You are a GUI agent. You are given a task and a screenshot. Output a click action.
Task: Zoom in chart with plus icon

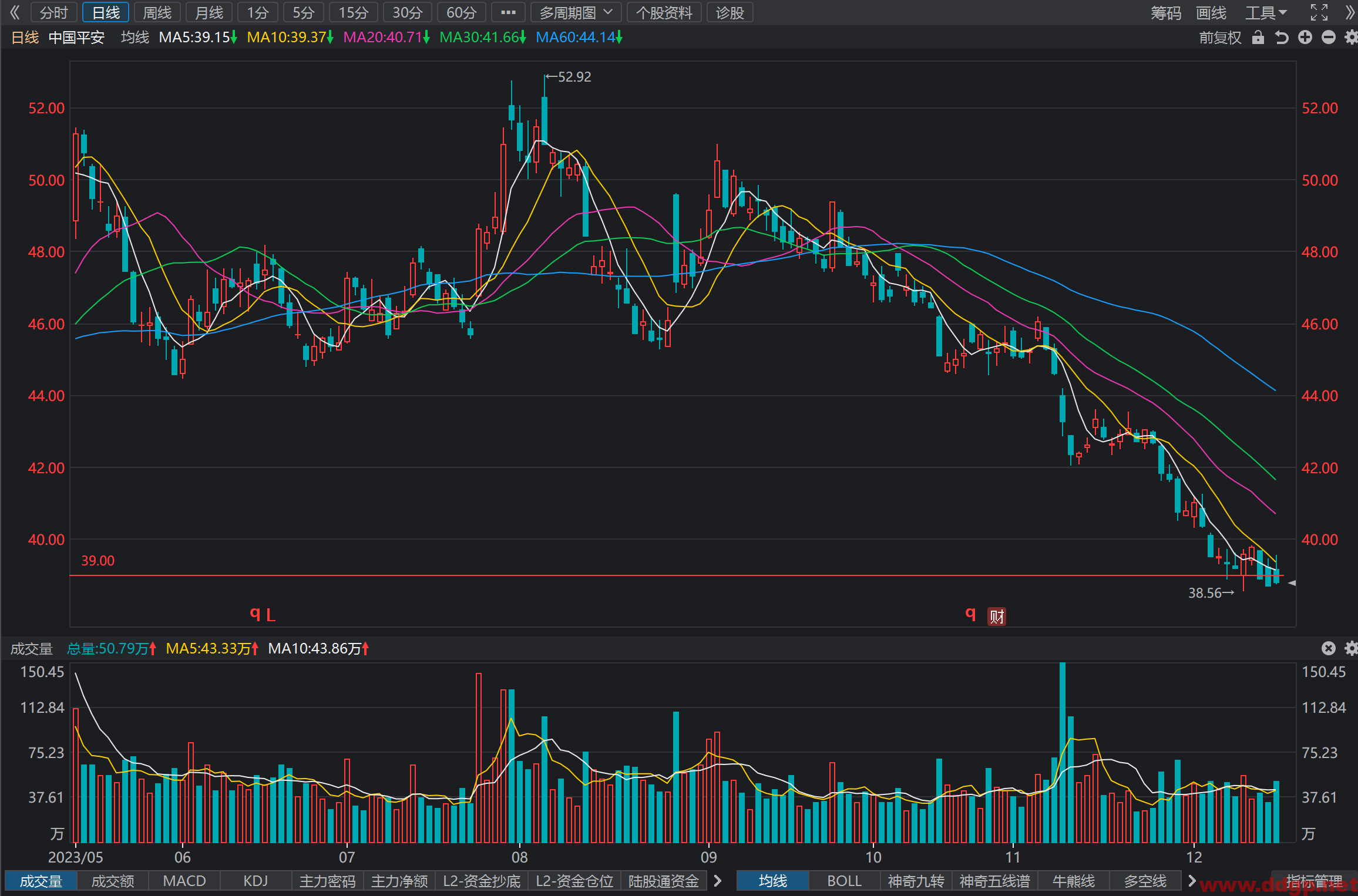point(1305,38)
